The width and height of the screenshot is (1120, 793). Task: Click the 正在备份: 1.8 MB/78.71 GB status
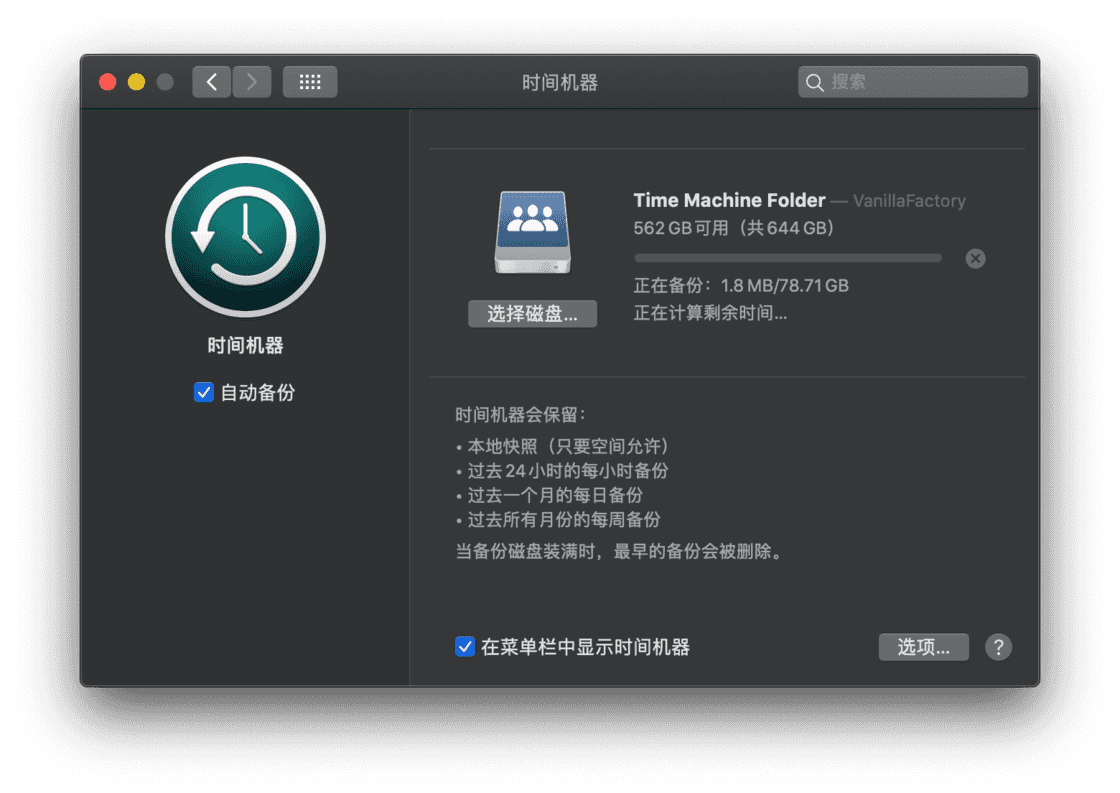741,286
